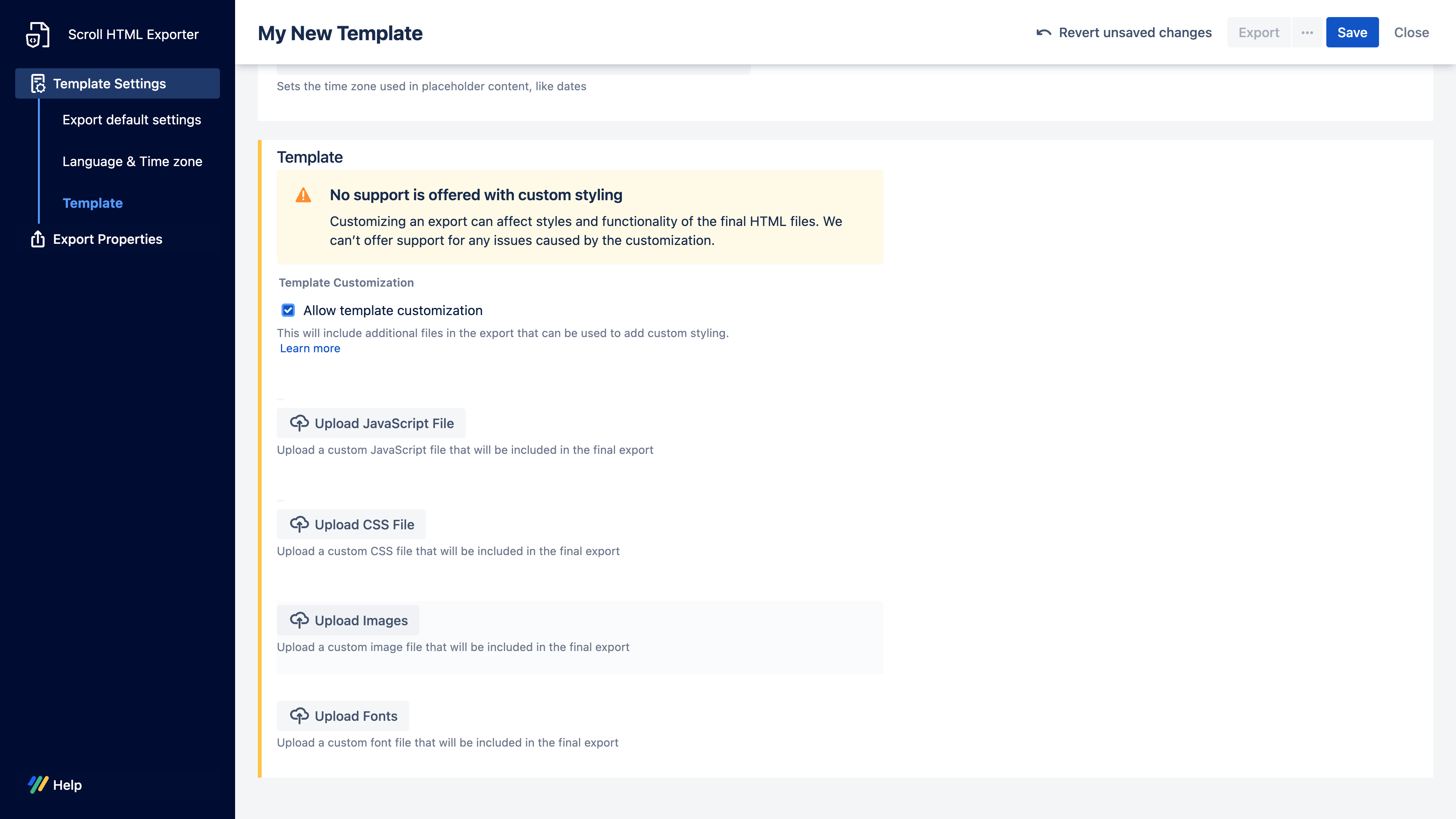Select Export default settings in the sidebar
This screenshot has height=819, width=1456.
(x=132, y=119)
